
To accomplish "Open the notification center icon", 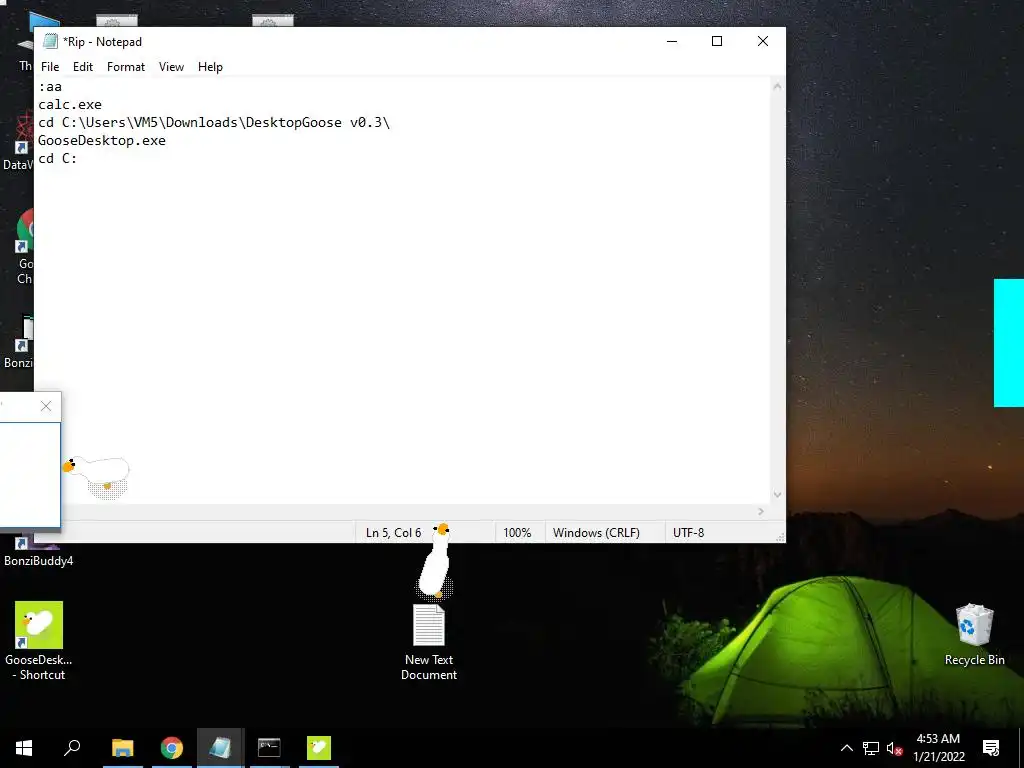I will click(x=991, y=748).
